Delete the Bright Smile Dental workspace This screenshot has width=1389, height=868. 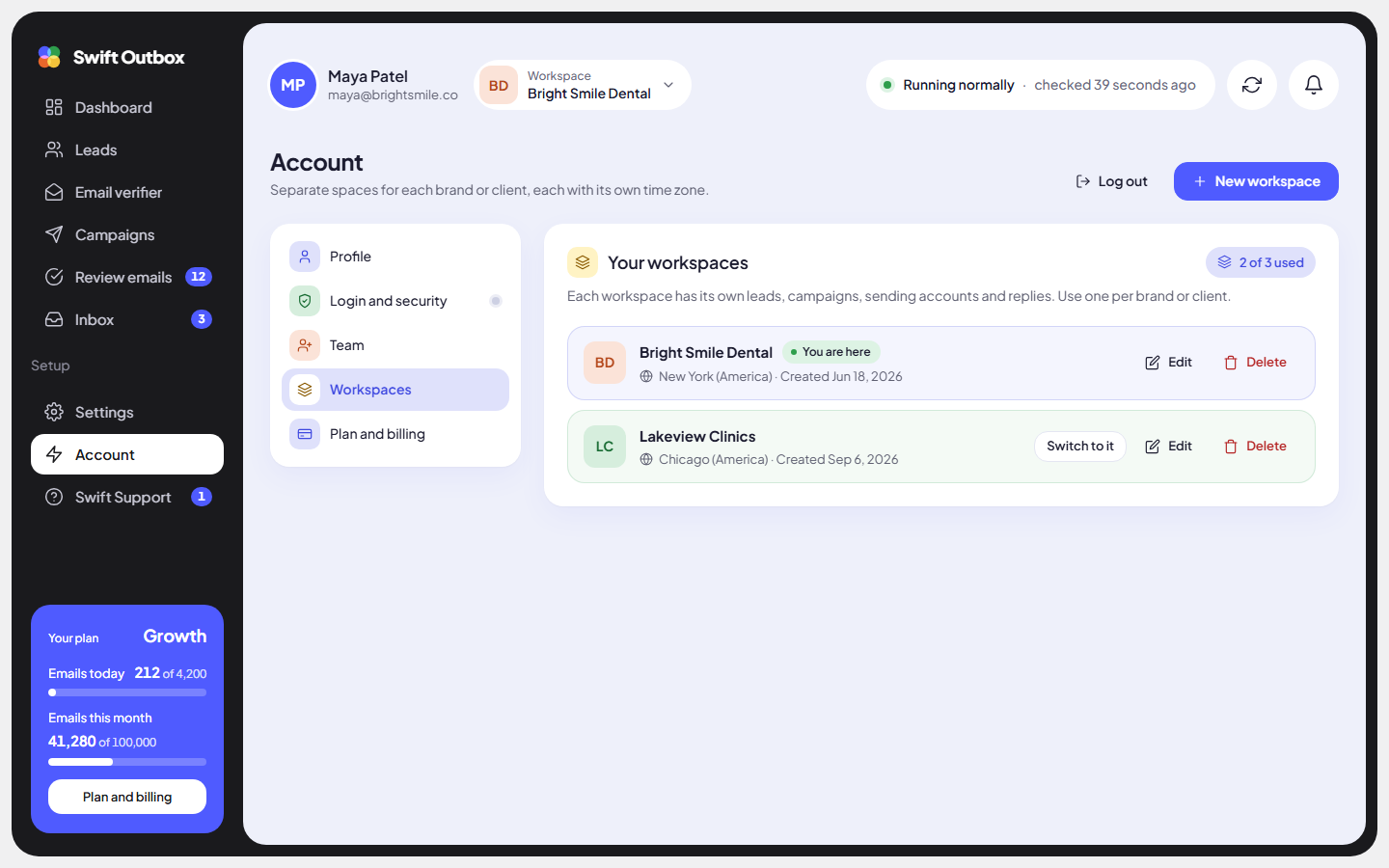click(1255, 363)
